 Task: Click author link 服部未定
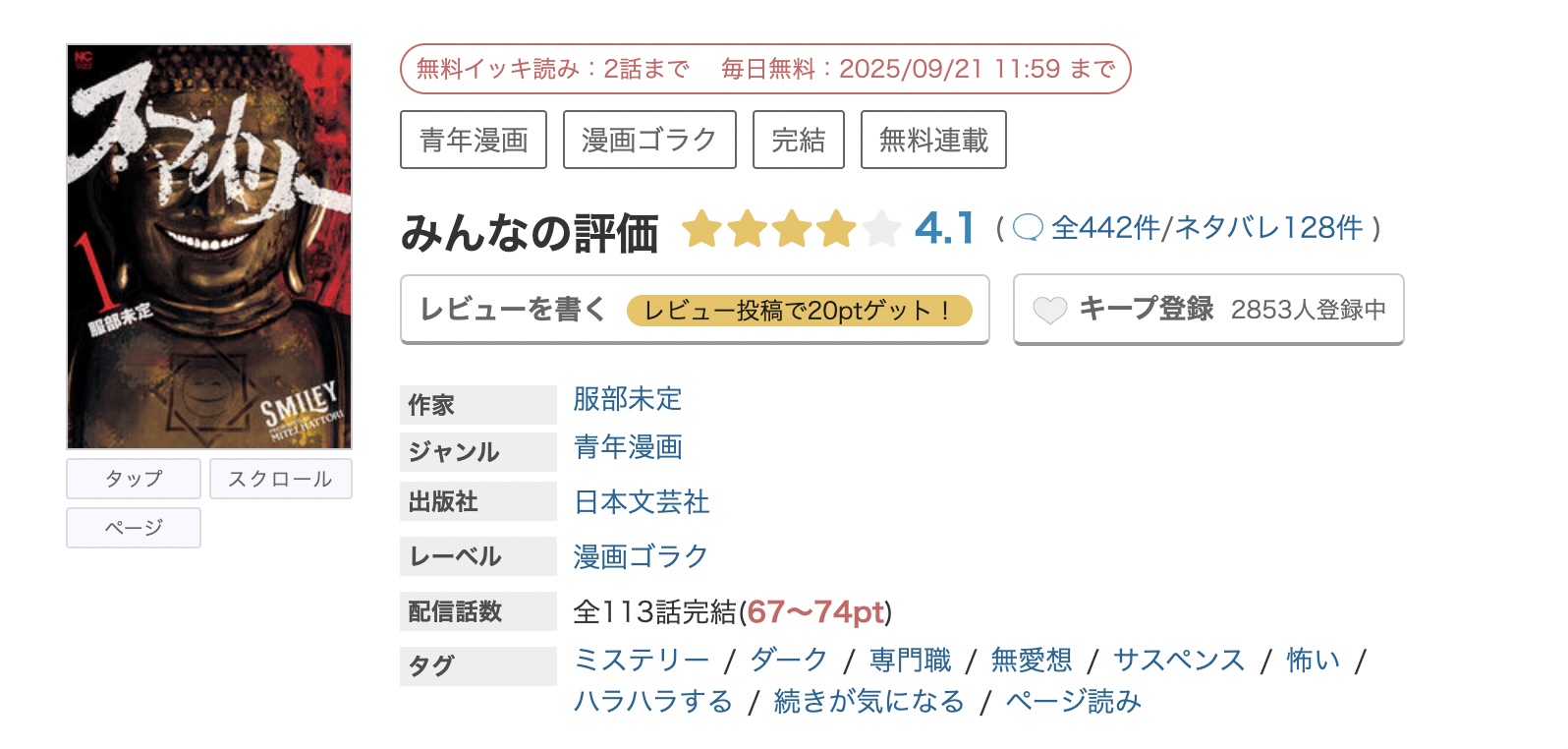click(629, 400)
